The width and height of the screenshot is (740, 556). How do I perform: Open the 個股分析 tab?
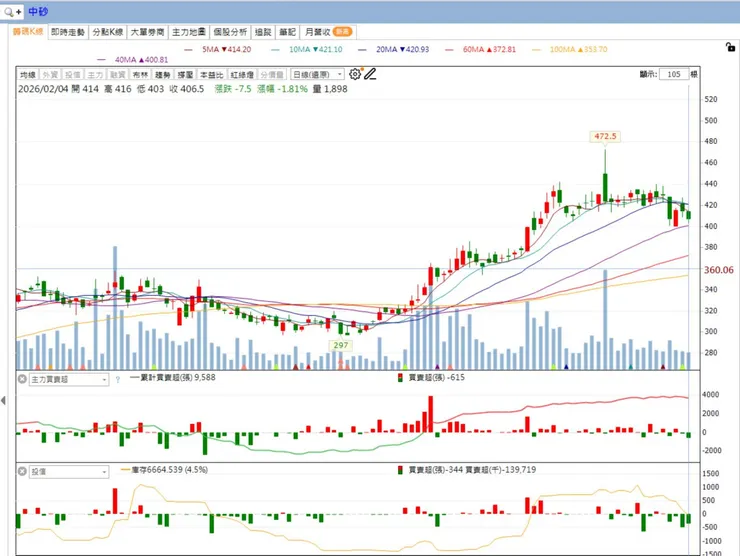pyautogui.click(x=230, y=32)
